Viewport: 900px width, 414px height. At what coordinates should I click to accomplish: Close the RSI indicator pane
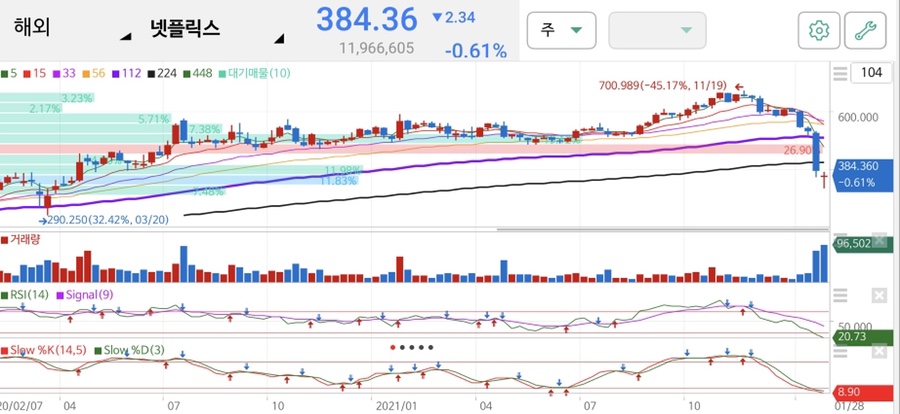pos(879,296)
